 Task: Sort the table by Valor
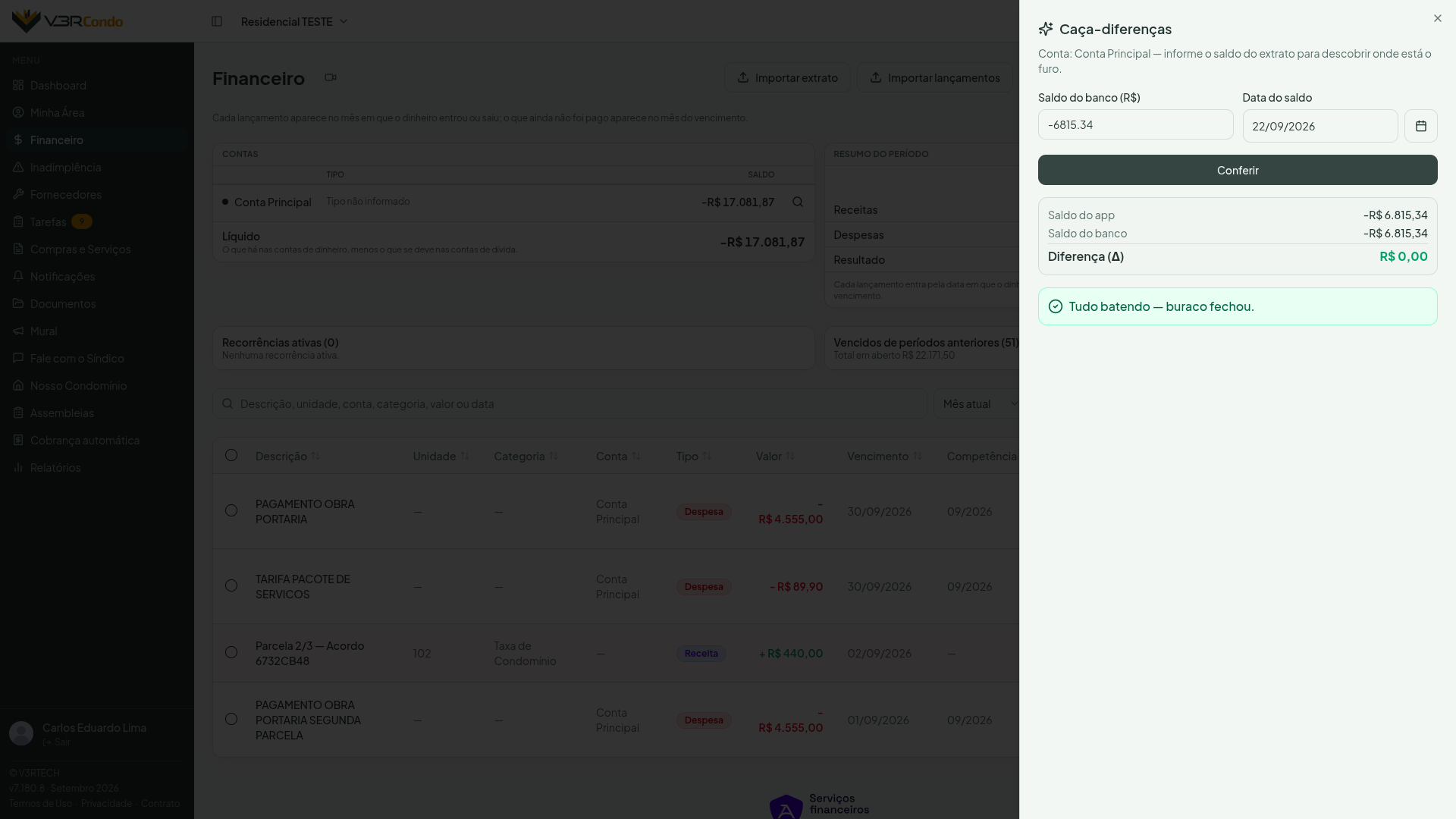pos(775,456)
